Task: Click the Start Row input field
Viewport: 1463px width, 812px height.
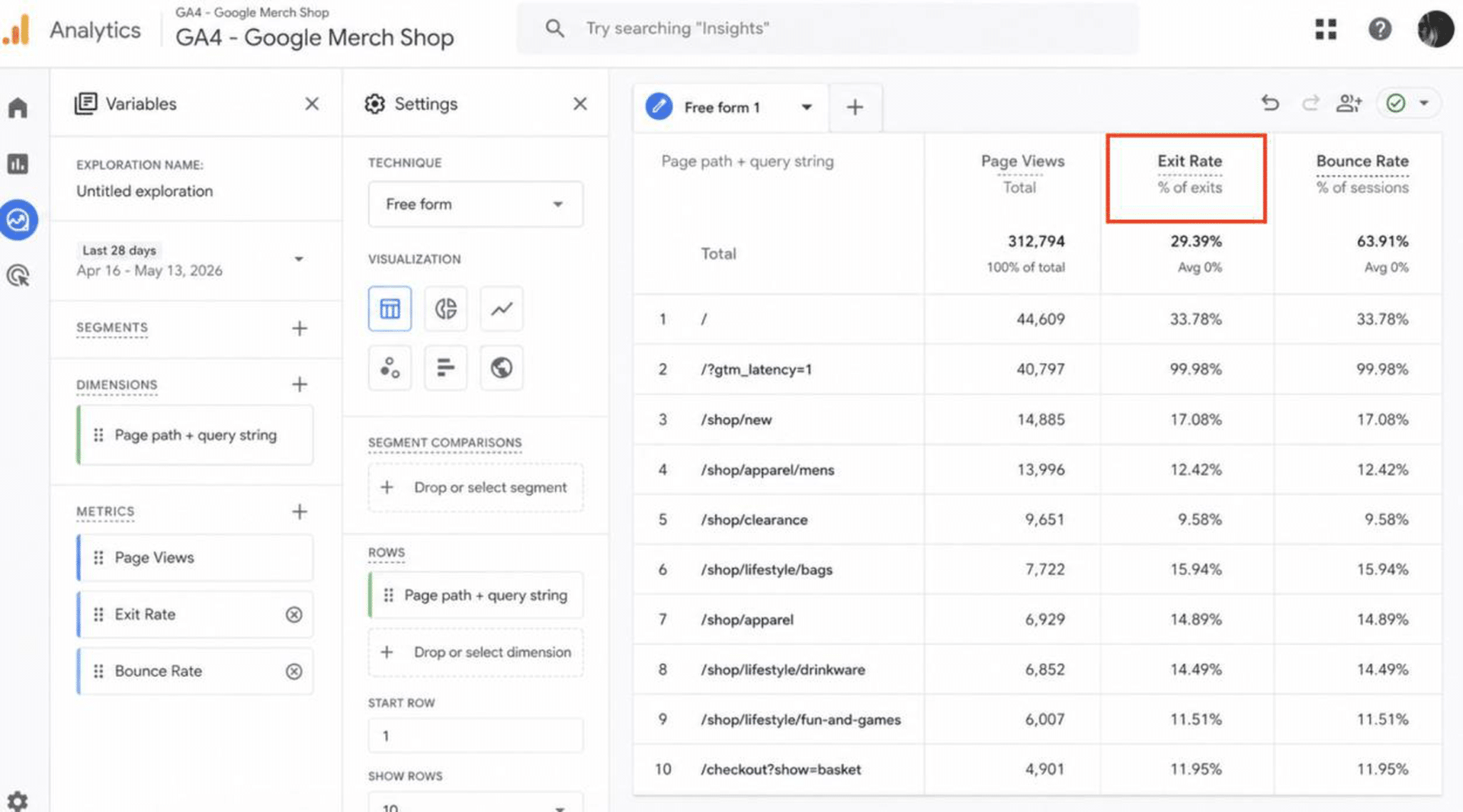Action: [475, 736]
